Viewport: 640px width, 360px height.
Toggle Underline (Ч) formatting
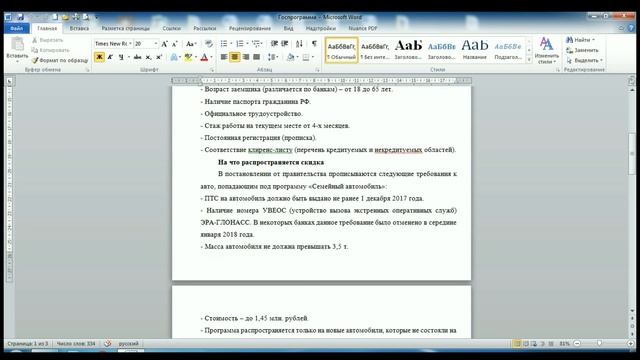(121, 57)
